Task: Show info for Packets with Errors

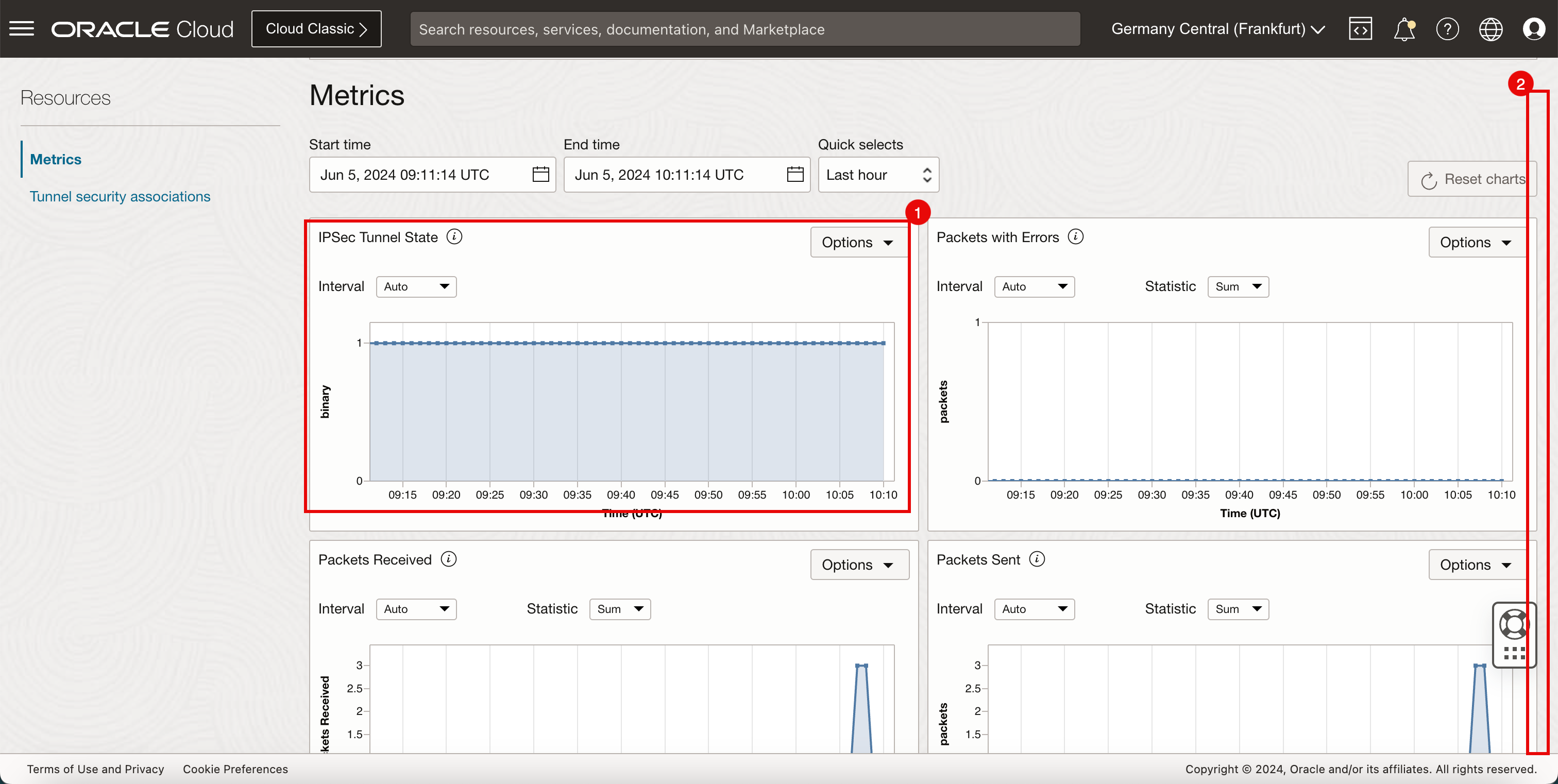Action: (1075, 237)
